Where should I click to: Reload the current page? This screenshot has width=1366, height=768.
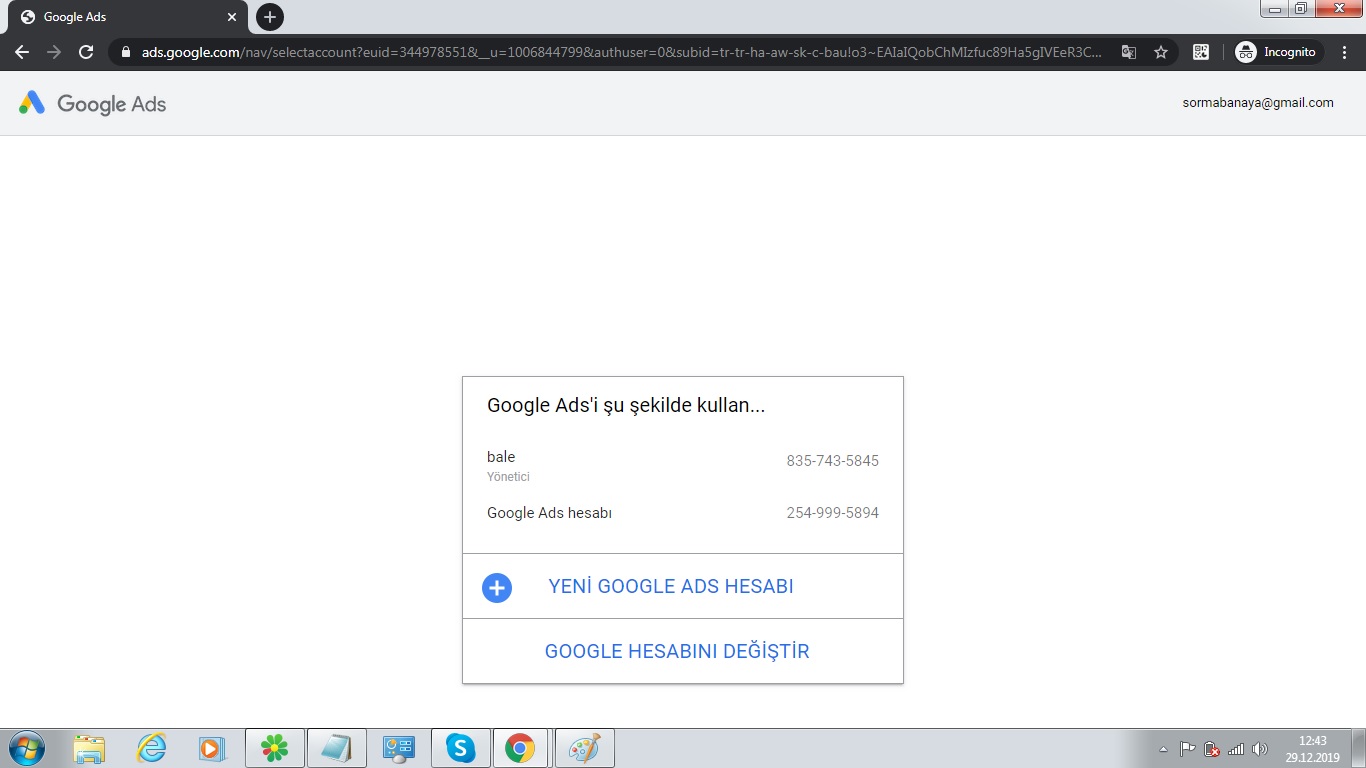click(x=86, y=52)
